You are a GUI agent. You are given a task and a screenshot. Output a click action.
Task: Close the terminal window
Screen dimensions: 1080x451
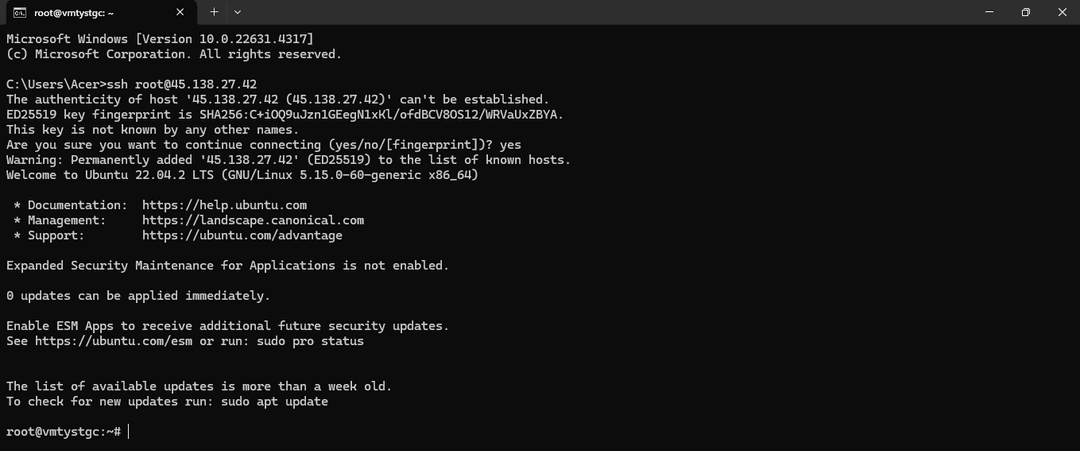coord(1061,12)
